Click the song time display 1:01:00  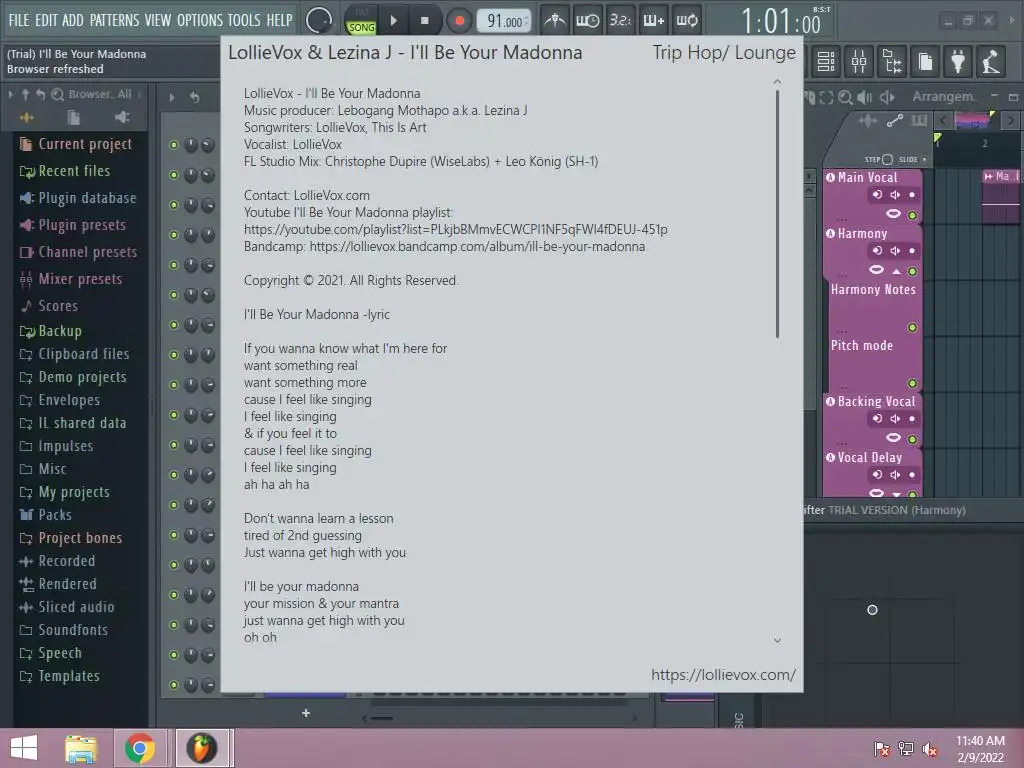click(x=781, y=22)
